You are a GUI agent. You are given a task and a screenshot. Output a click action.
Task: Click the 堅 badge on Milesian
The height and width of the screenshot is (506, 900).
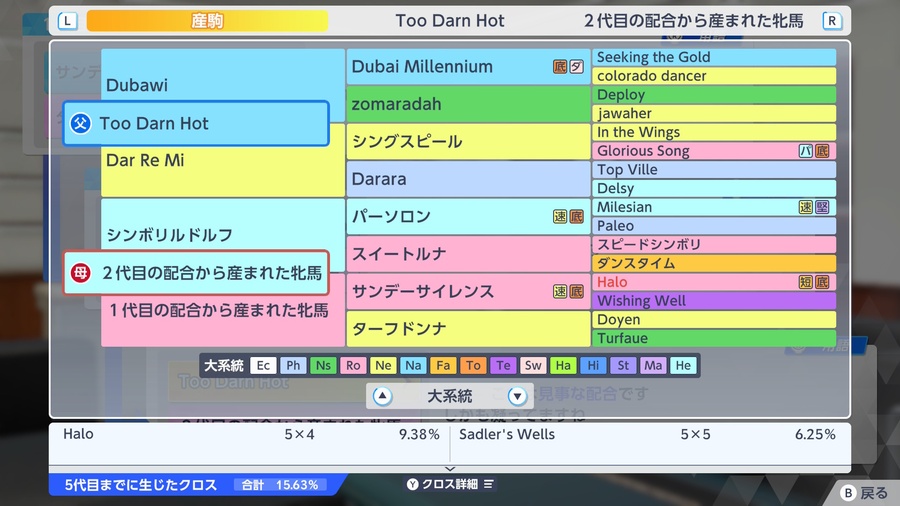(823, 207)
